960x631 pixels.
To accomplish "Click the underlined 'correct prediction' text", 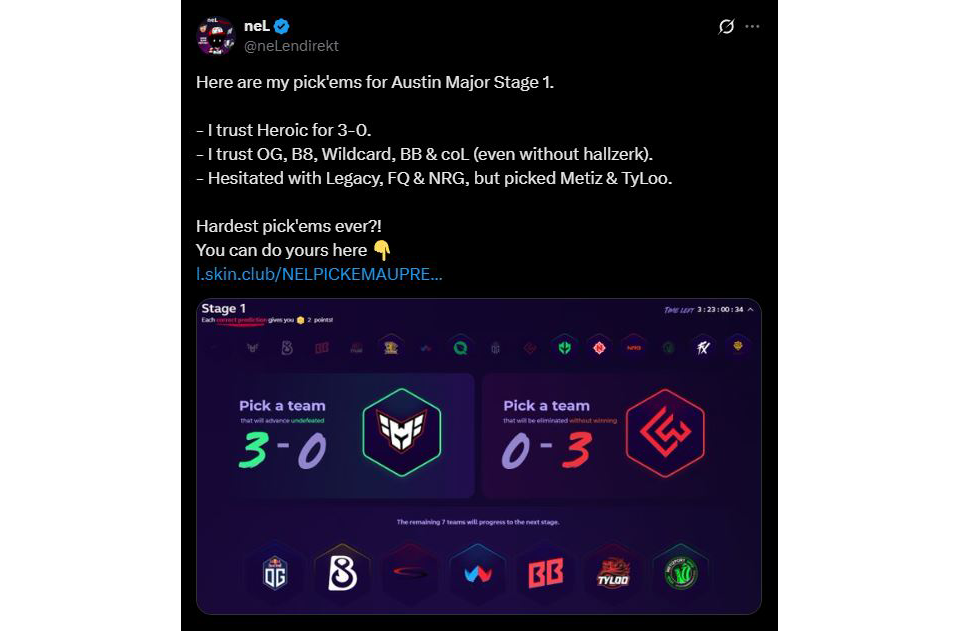I will point(242,320).
